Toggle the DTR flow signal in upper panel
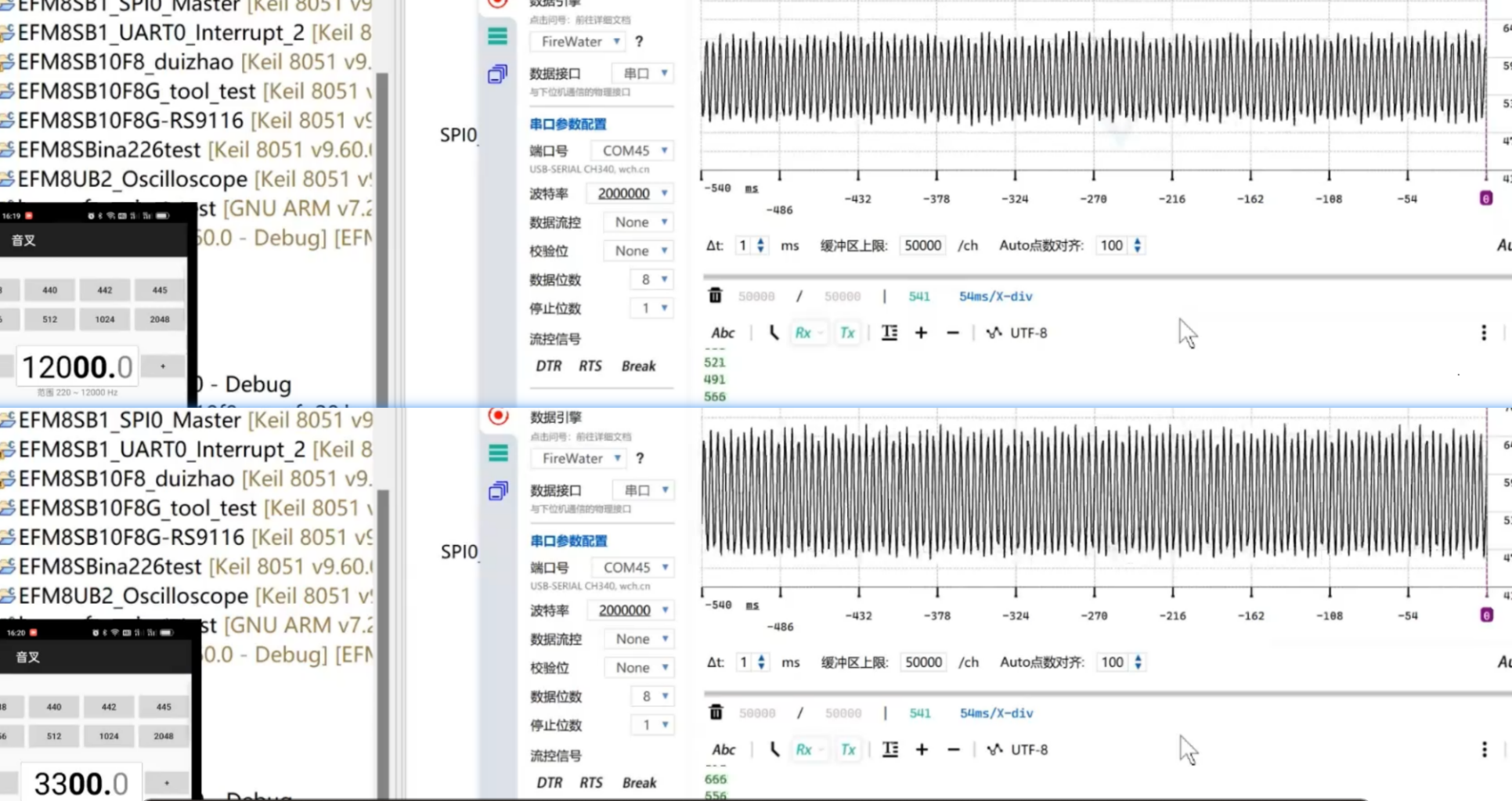Screen dimensions: 1512x801 click(548, 366)
